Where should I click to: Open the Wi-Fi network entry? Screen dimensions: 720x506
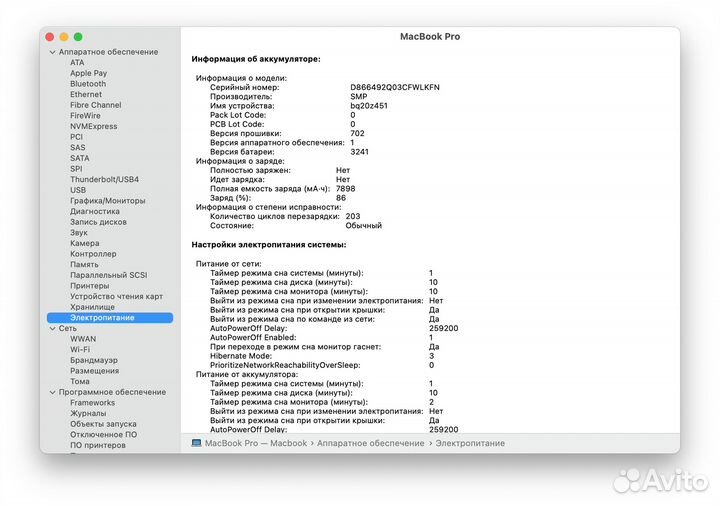[80, 349]
